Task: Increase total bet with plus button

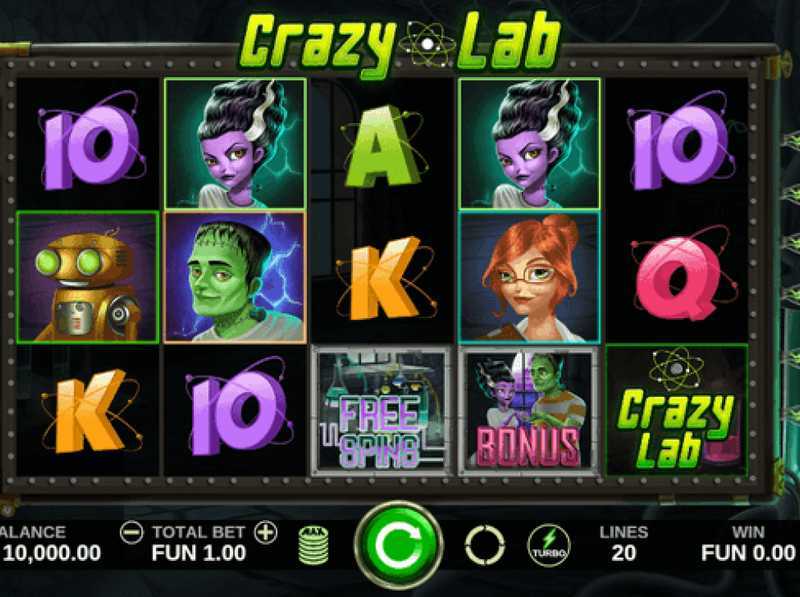Action: tap(266, 533)
